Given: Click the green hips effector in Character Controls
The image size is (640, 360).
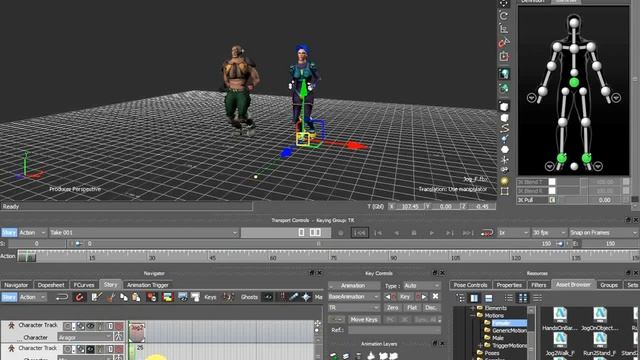Looking at the screenshot, I should click(574, 83).
